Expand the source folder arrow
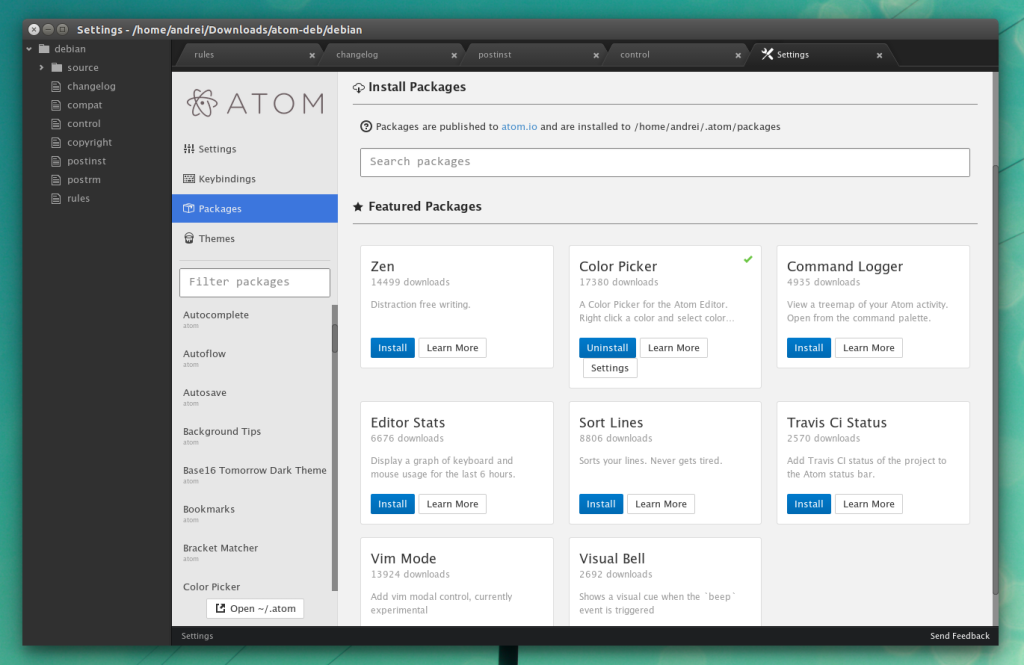 pos(41,67)
